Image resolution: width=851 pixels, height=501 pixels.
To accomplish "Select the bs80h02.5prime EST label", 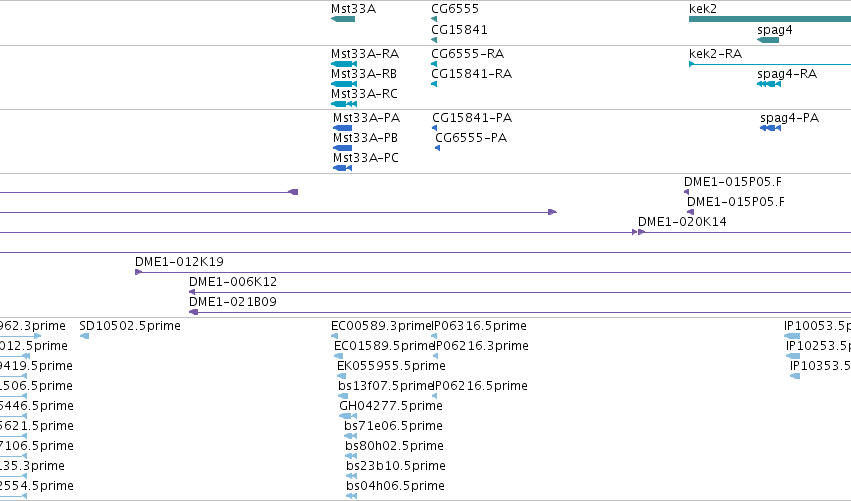I will pos(394,446).
